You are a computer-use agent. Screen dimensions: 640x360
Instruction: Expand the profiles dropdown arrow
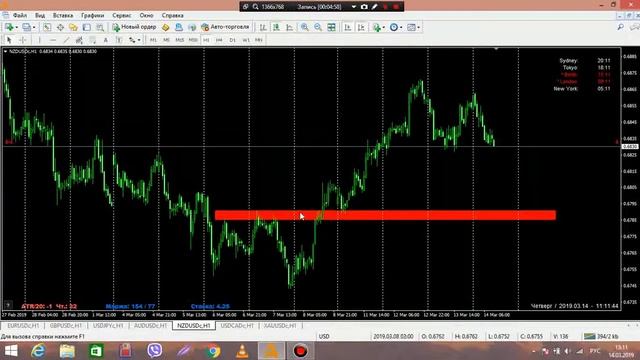34,27
